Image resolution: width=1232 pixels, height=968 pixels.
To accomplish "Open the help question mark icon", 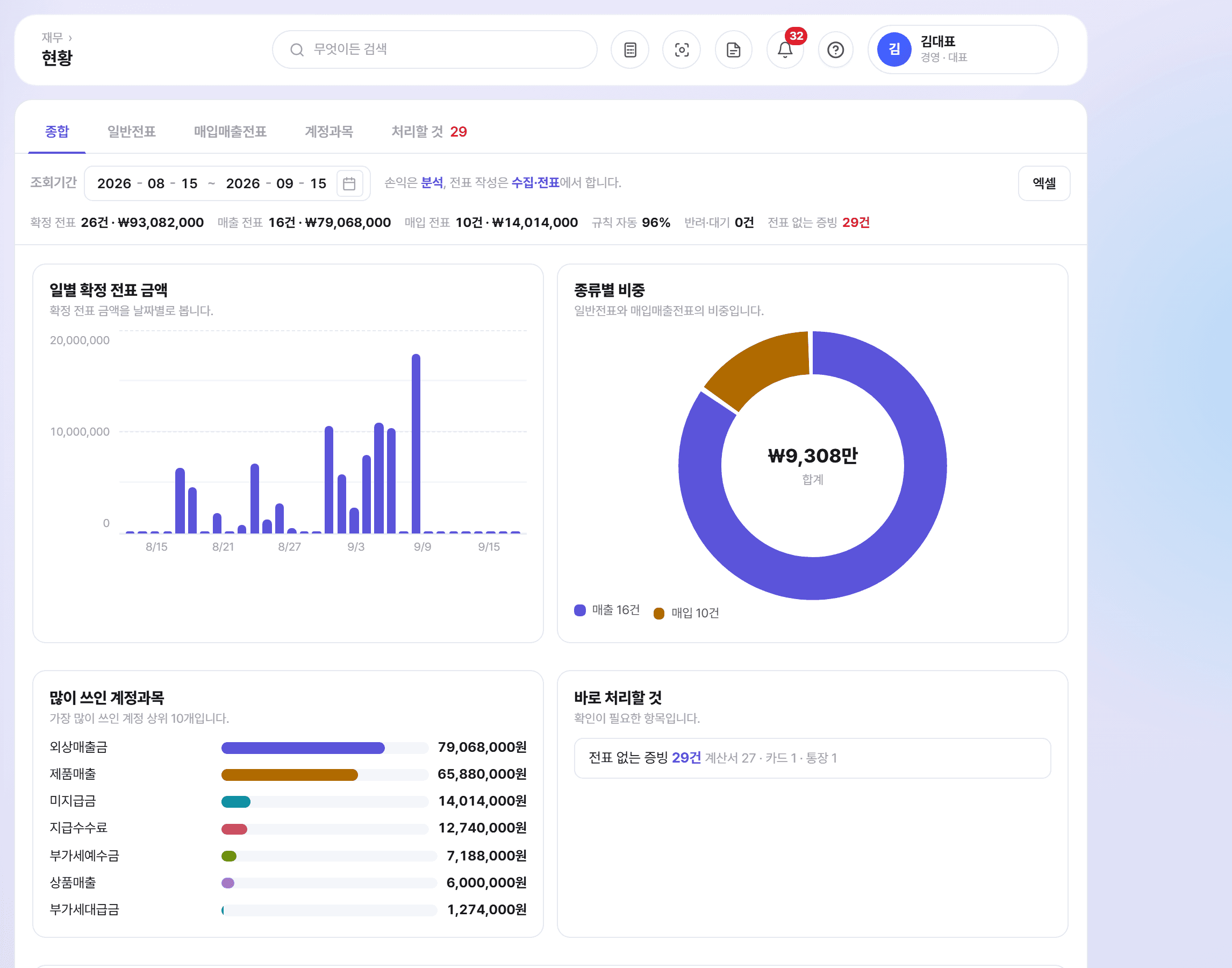I will 835,50.
